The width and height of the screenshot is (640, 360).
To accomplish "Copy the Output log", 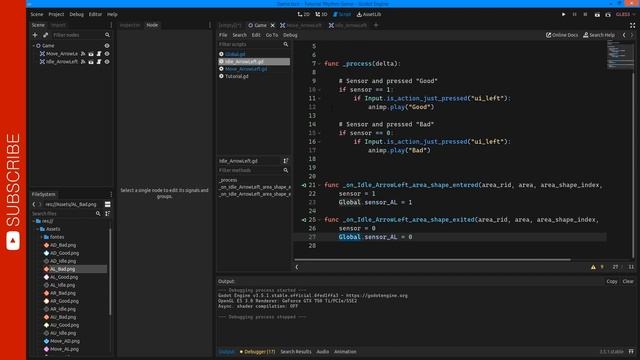I will (x=611, y=281).
